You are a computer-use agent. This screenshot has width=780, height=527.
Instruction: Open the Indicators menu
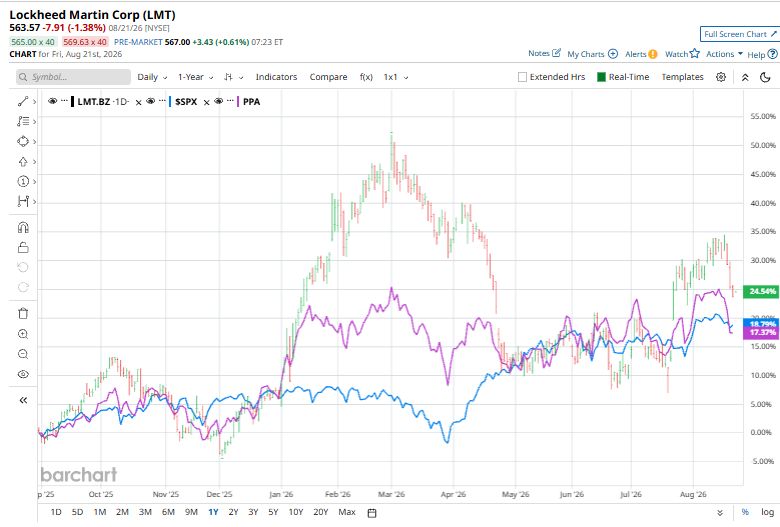click(276, 77)
